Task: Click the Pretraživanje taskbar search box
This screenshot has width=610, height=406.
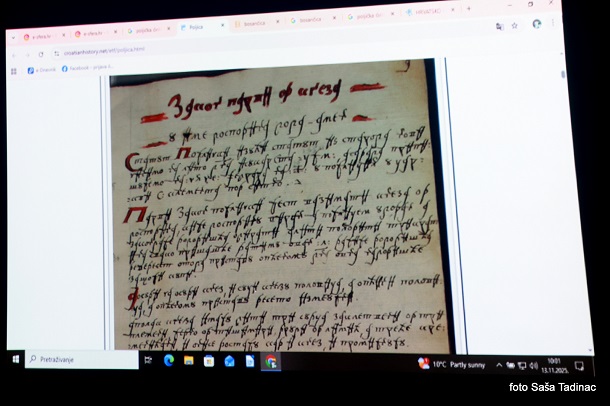Action: tap(80, 358)
